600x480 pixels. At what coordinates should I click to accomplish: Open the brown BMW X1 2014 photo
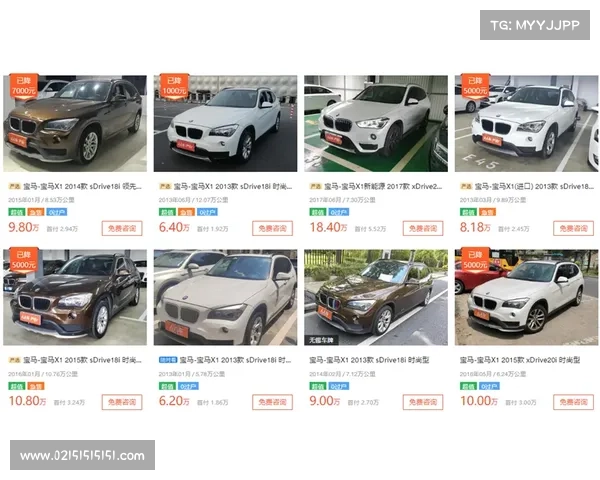pyautogui.click(x=75, y=123)
